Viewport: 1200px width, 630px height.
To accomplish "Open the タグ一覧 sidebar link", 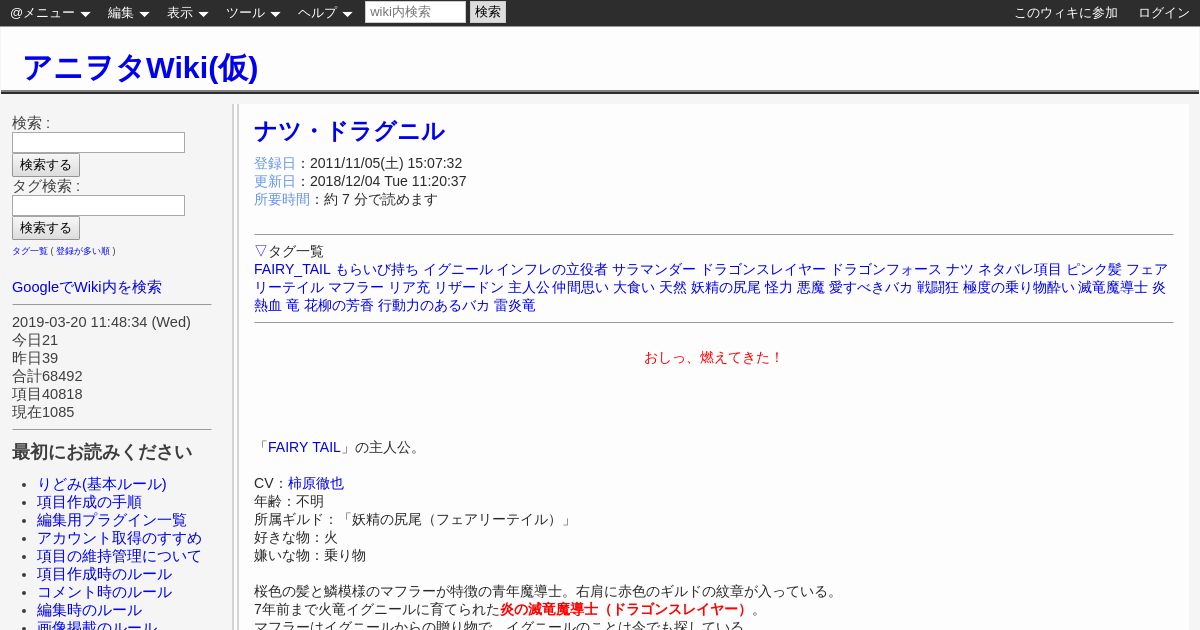I will point(30,251).
